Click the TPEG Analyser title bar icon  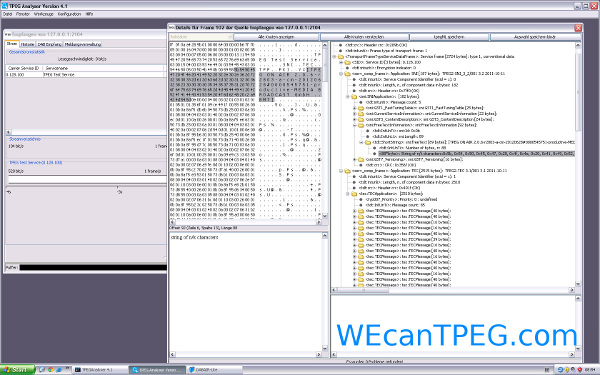[5, 6]
